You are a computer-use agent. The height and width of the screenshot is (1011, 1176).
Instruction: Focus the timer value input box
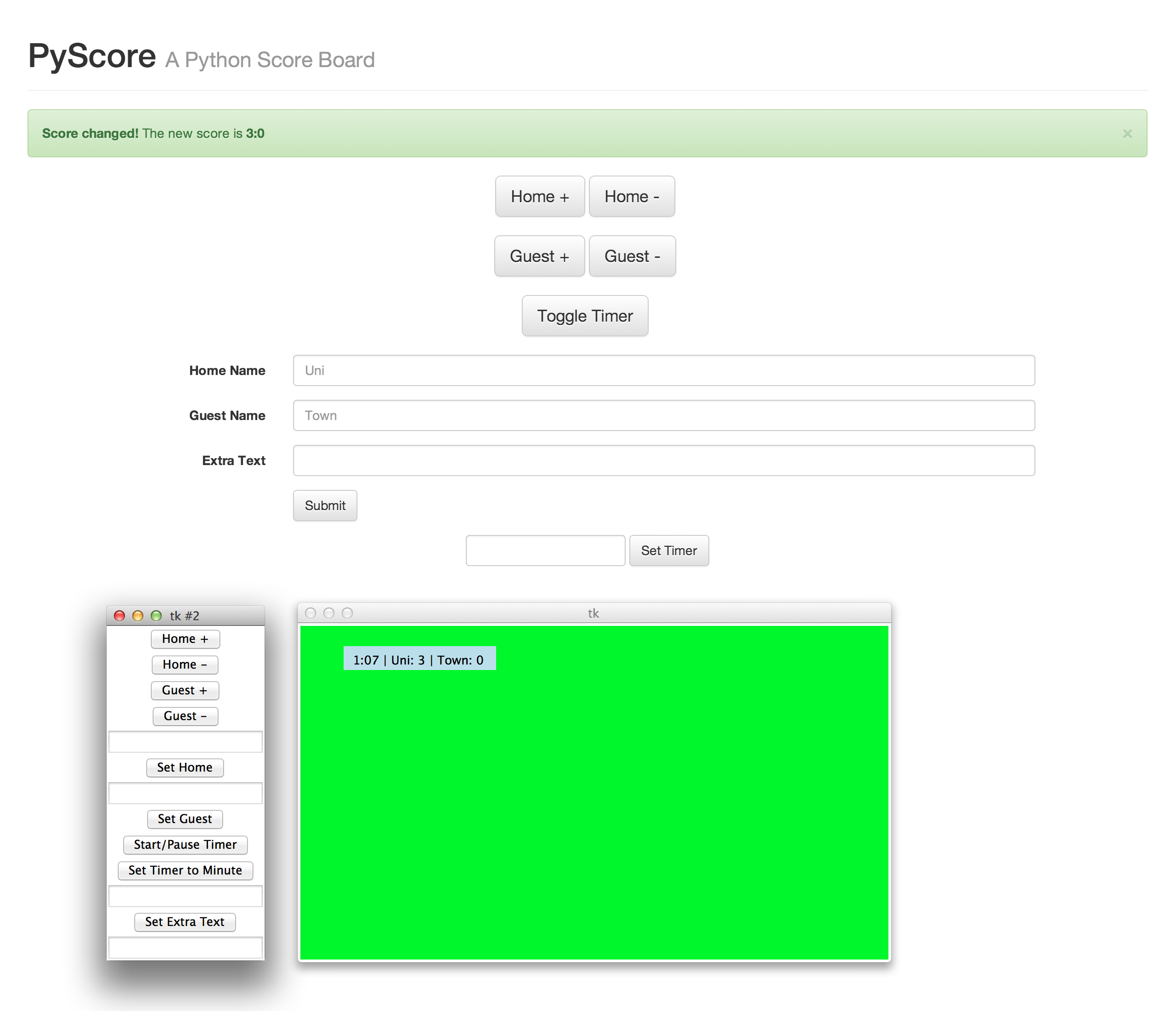pos(545,551)
